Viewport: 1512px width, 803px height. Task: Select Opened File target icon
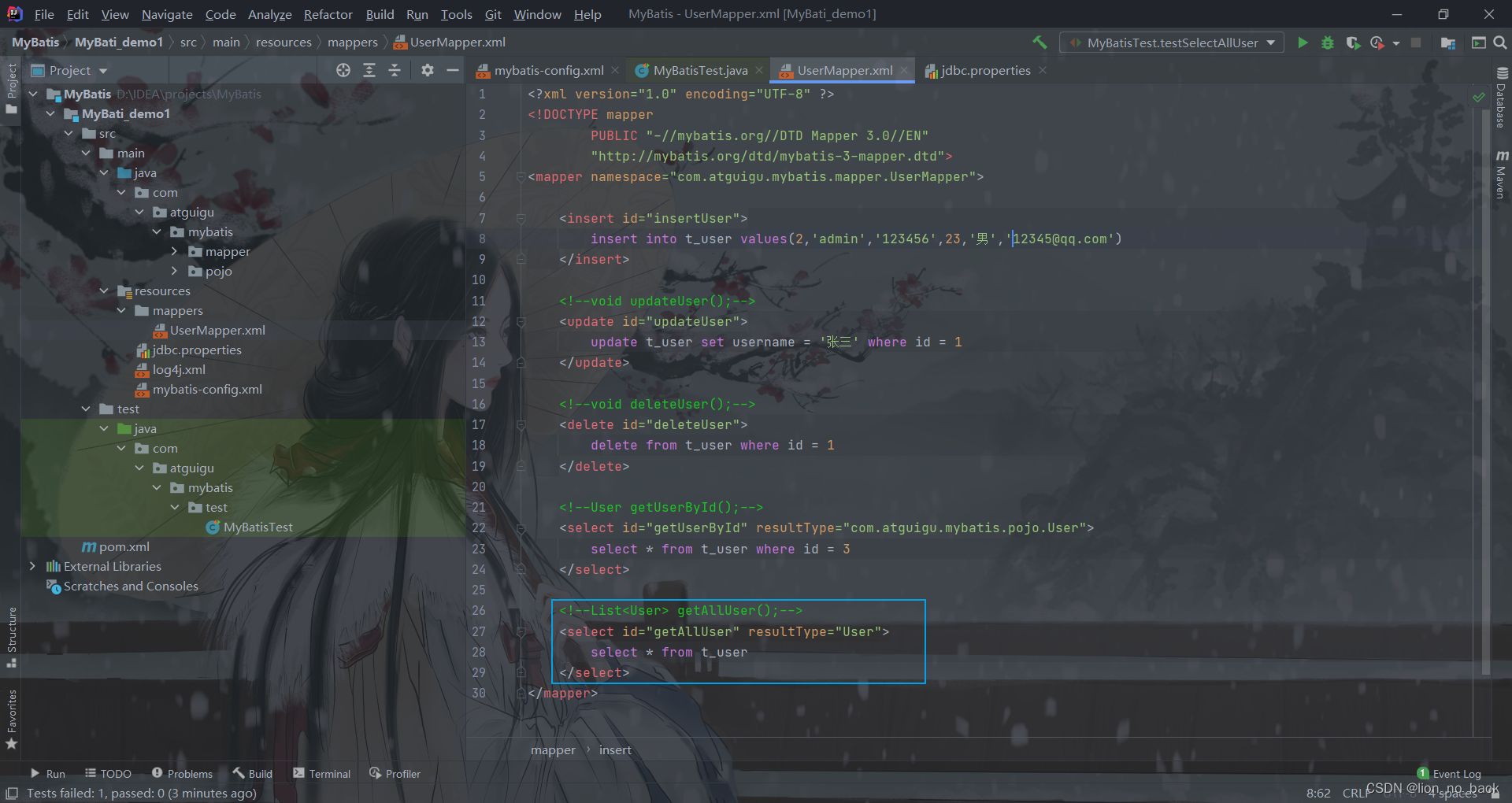coord(343,70)
